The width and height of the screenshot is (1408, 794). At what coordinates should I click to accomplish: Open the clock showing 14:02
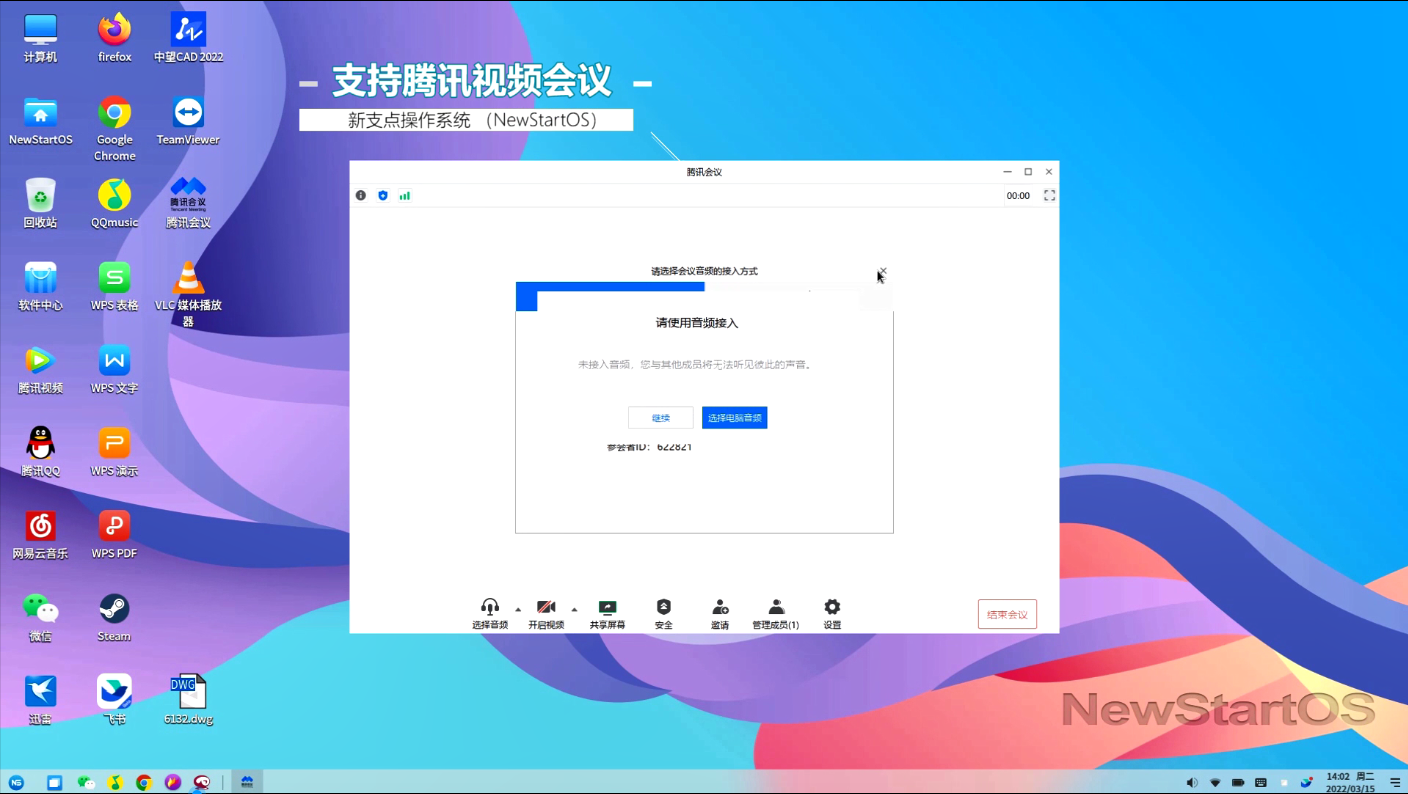pyautogui.click(x=1350, y=782)
